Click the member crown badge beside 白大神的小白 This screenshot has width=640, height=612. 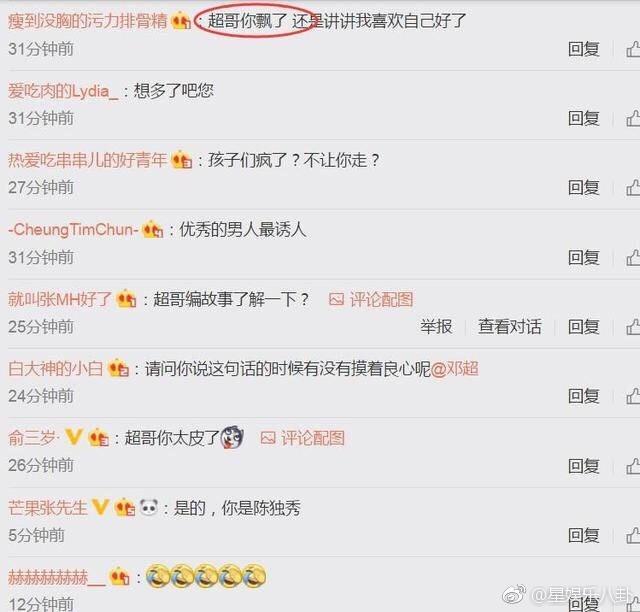pos(118,368)
